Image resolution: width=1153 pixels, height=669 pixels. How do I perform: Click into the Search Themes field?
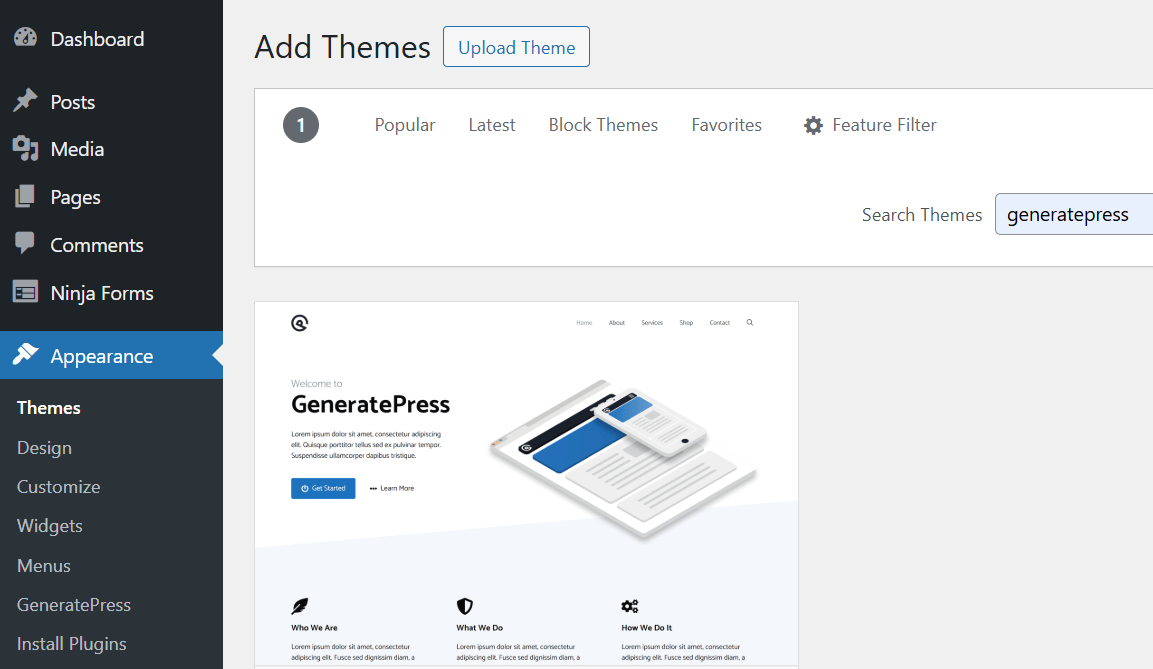point(1075,215)
